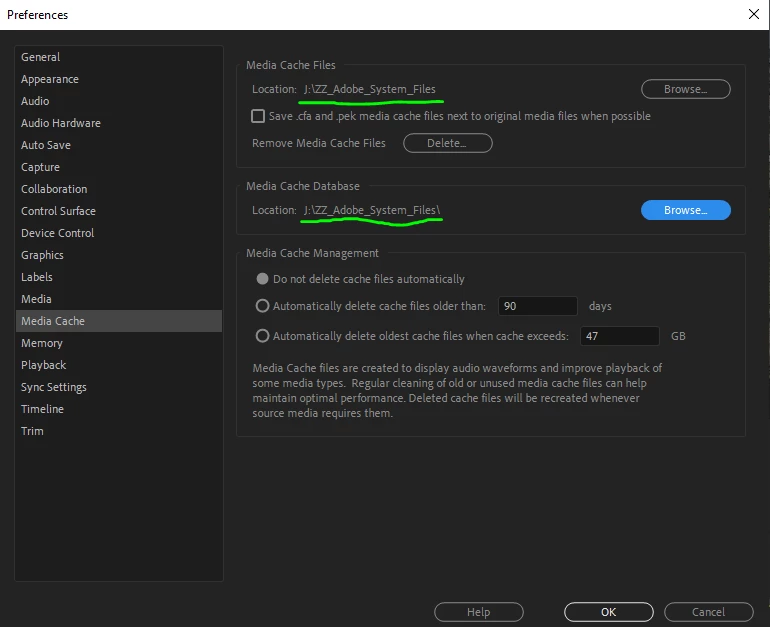Delete media cache files
The image size is (770, 627).
coord(447,143)
